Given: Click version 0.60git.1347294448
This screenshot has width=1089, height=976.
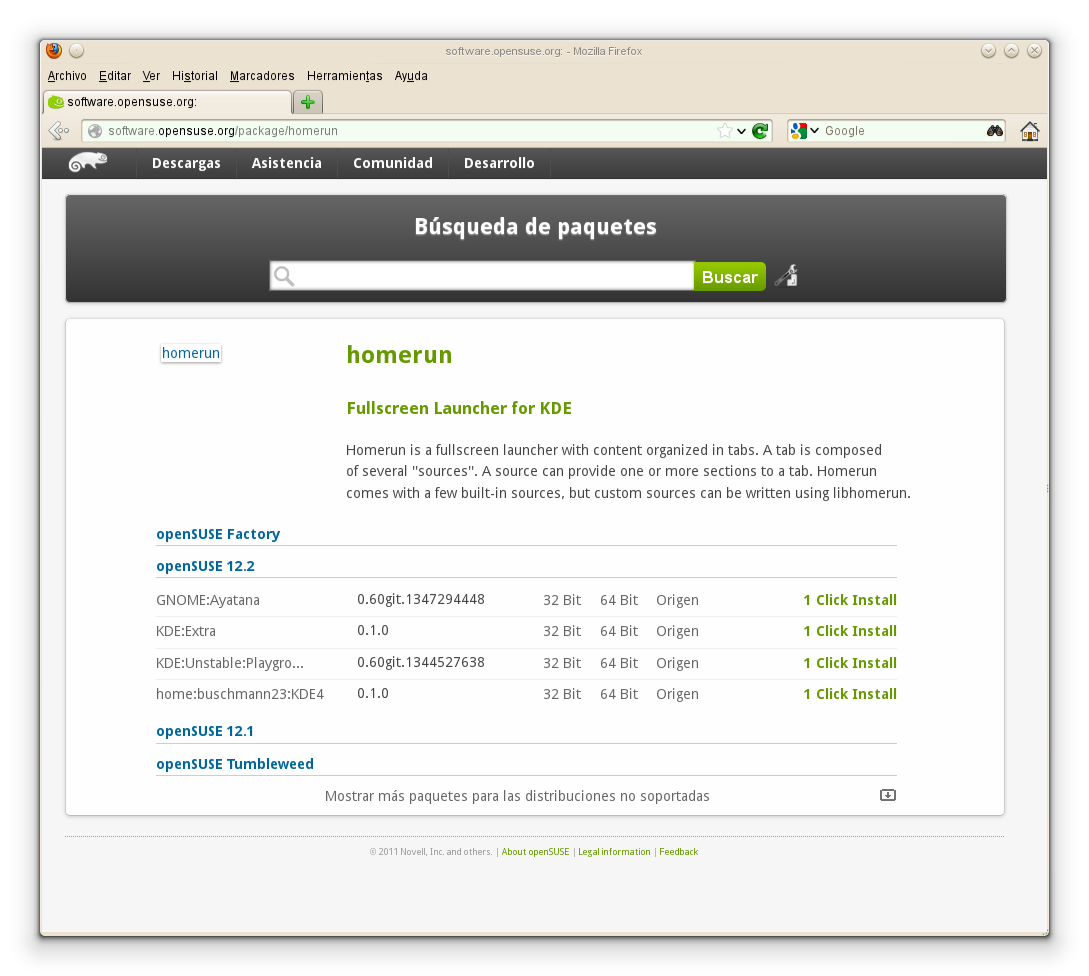Looking at the screenshot, I should pyautogui.click(x=421, y=599).
